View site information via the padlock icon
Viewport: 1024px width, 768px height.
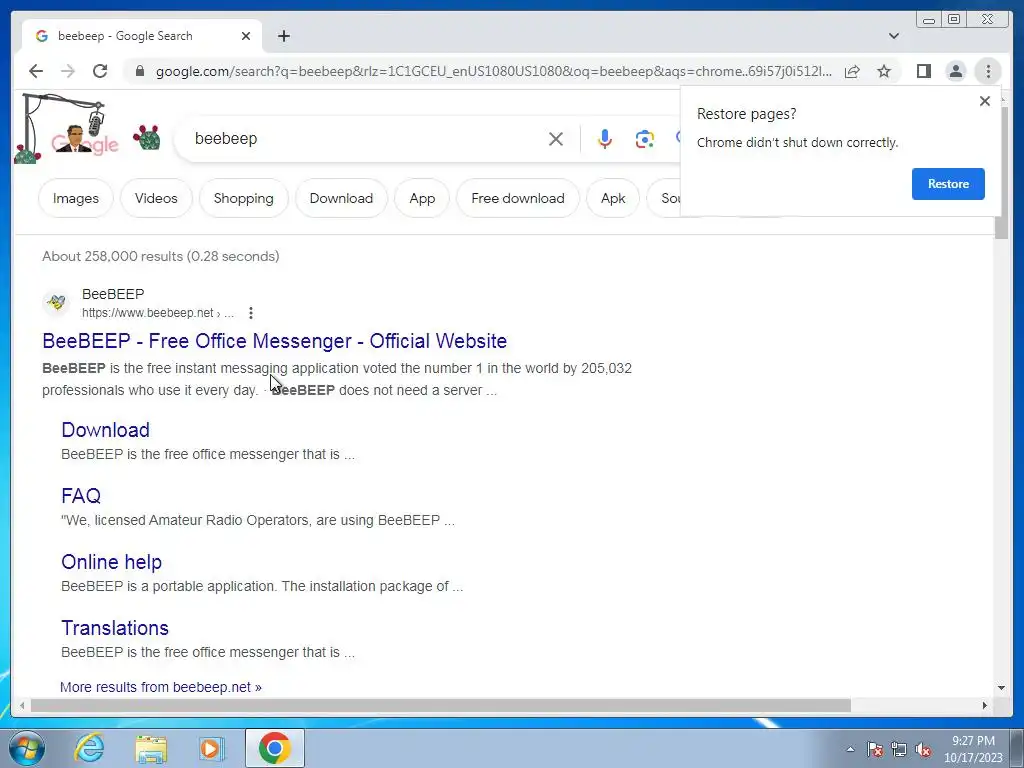139,71
